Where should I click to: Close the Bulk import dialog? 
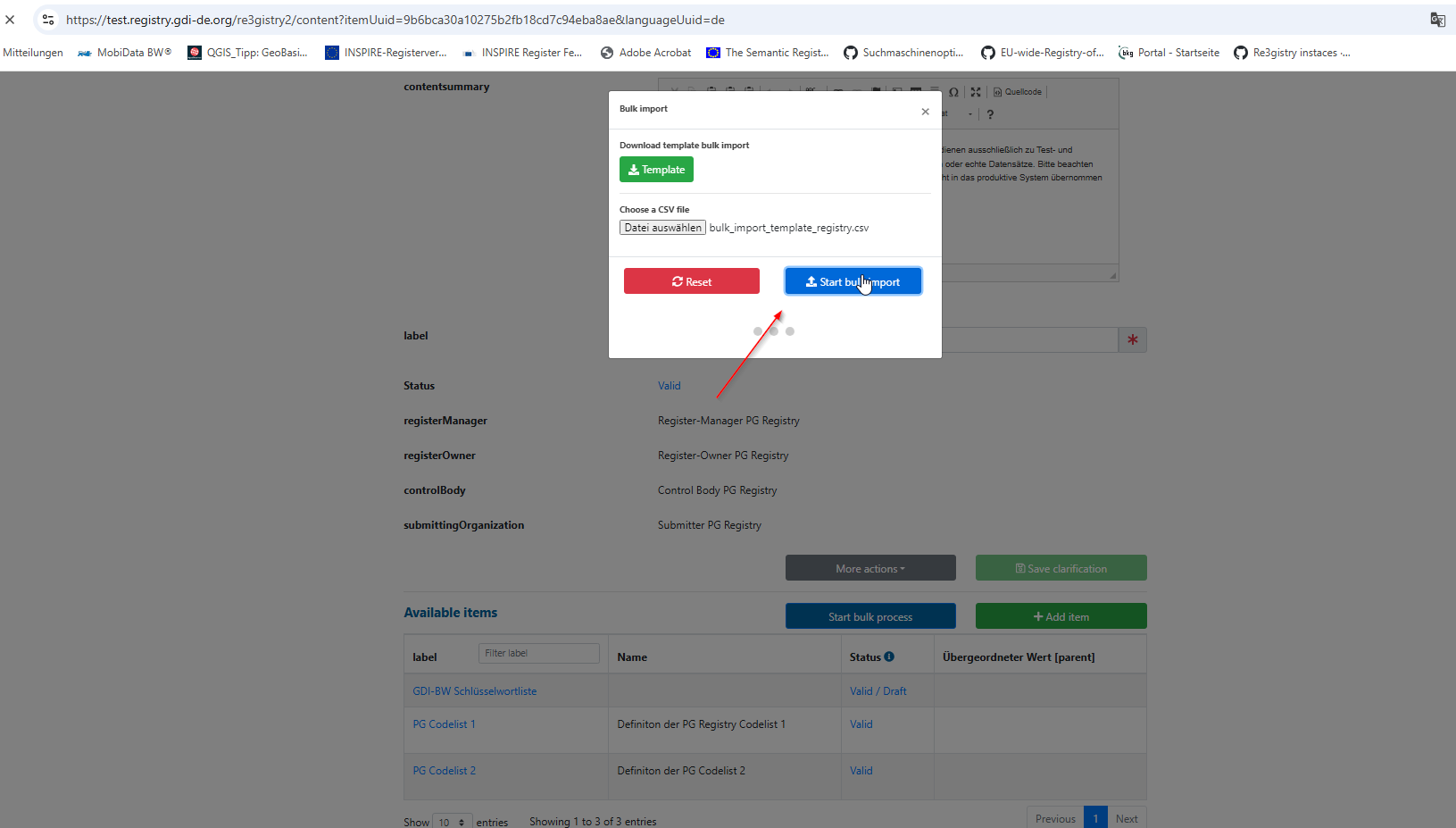click(925, 112)
